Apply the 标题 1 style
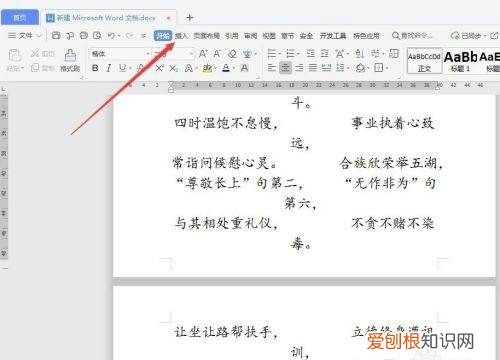Viewport: 500px width, 360px height. pos(460,61)
